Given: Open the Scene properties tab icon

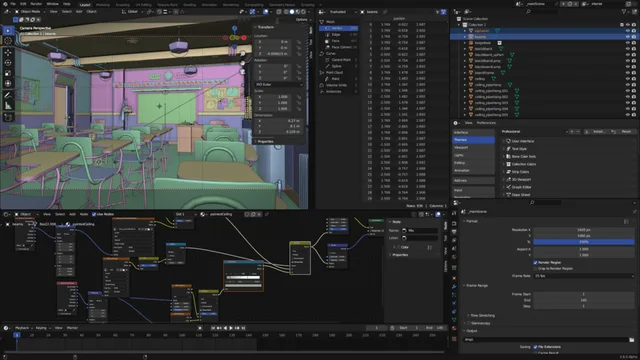Looking at the screenshot, I should click(x=454, y=248).
